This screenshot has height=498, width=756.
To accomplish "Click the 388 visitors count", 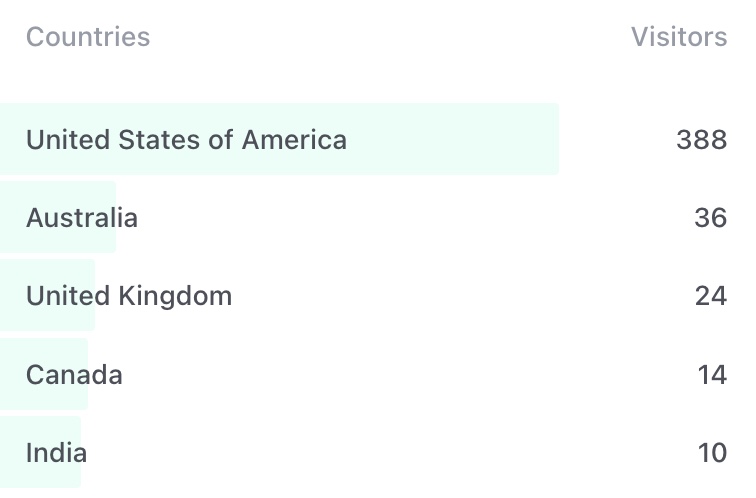I will click(702, 140).
